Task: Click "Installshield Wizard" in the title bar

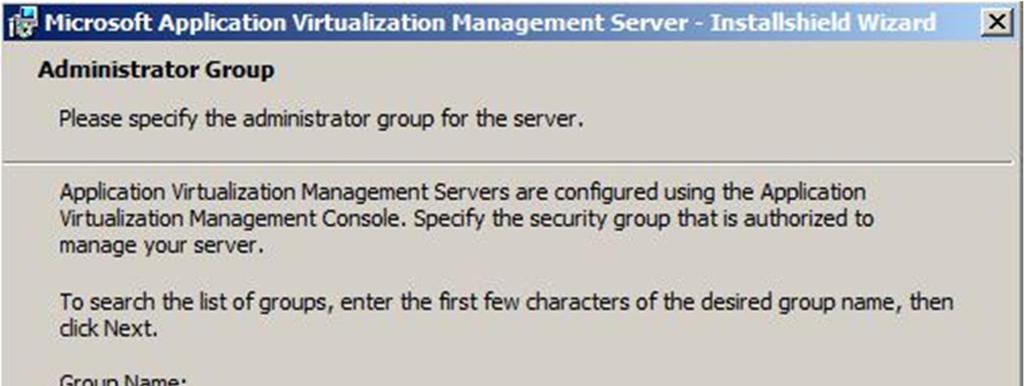Action: click(x=823, y=24)
